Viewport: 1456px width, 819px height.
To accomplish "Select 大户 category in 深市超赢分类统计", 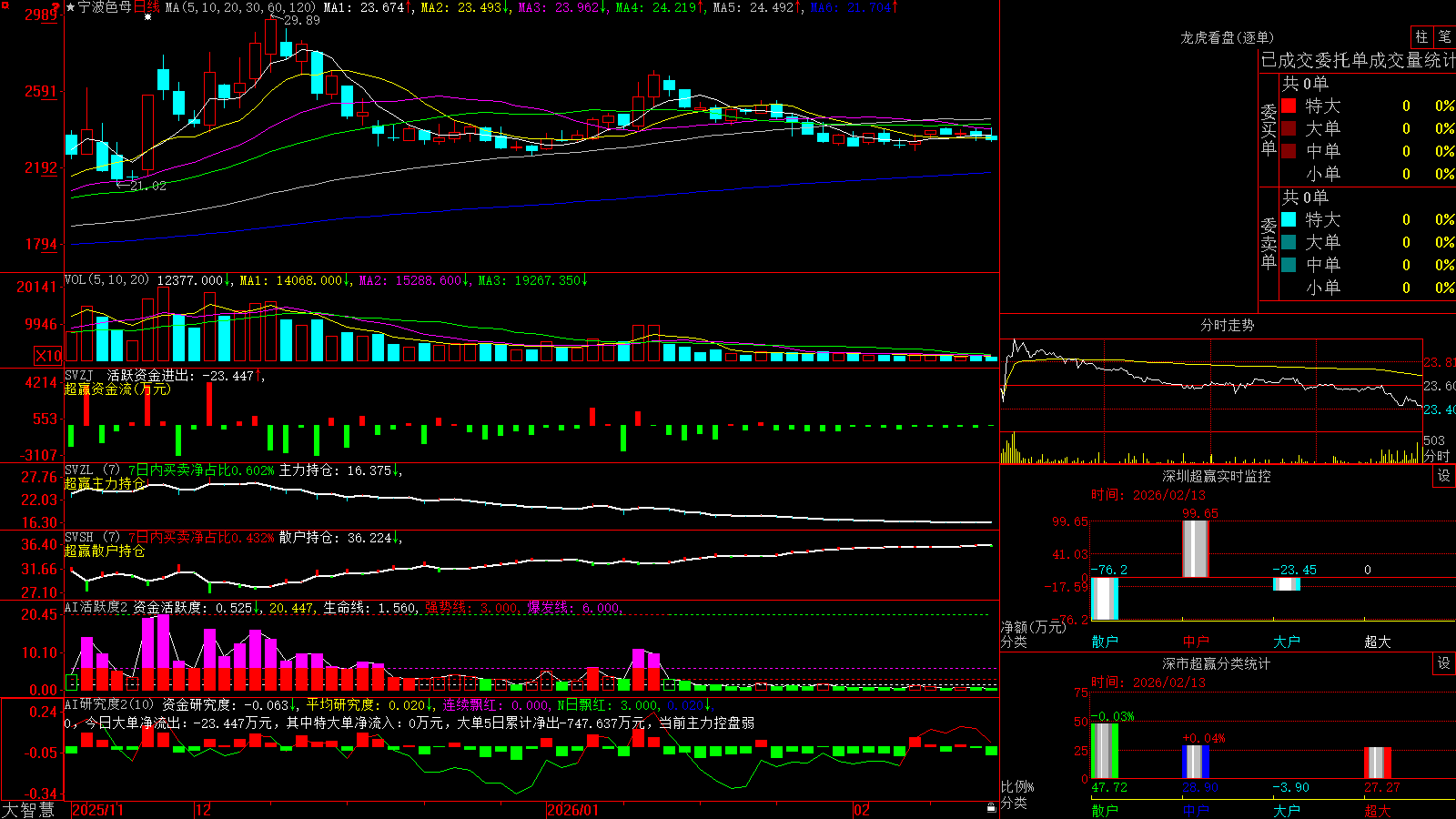I will tap(1287, 811).
